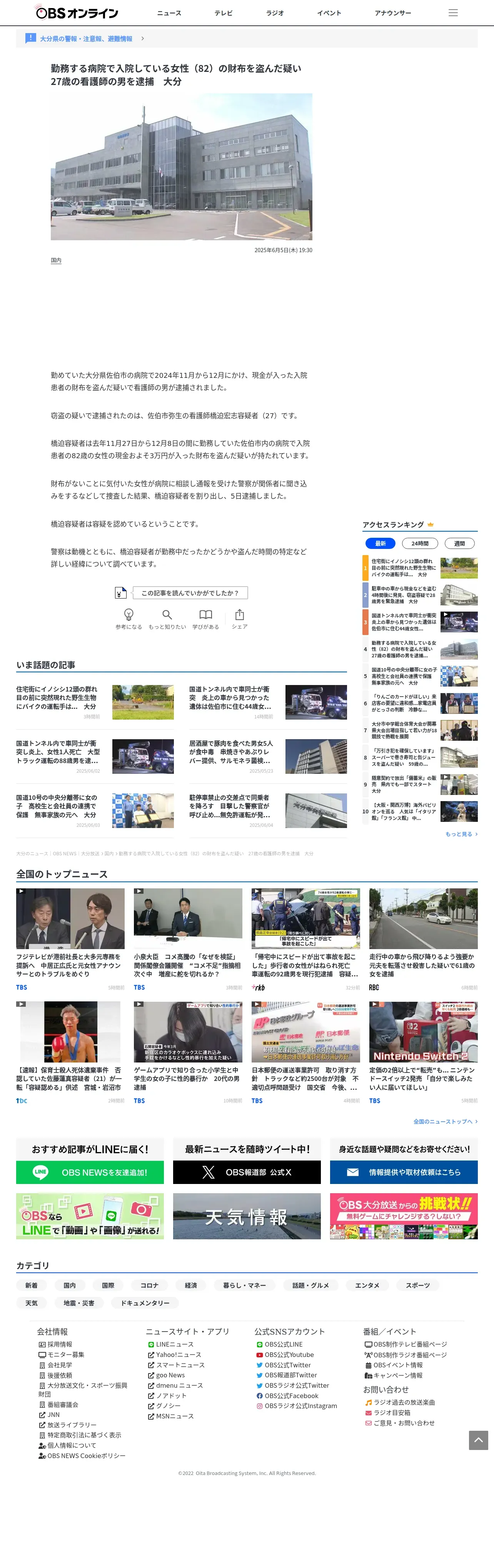
Task: Click the X logo on black button
Action: (x=208, y=1172)
